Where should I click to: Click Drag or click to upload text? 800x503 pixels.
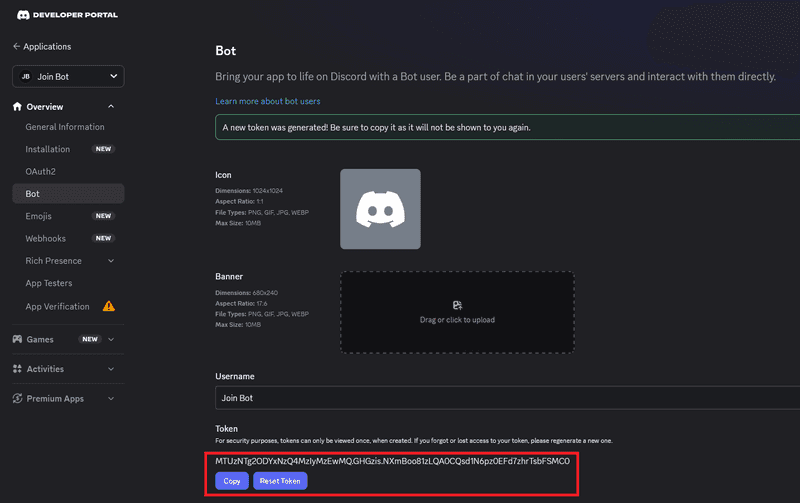point(457,320)
